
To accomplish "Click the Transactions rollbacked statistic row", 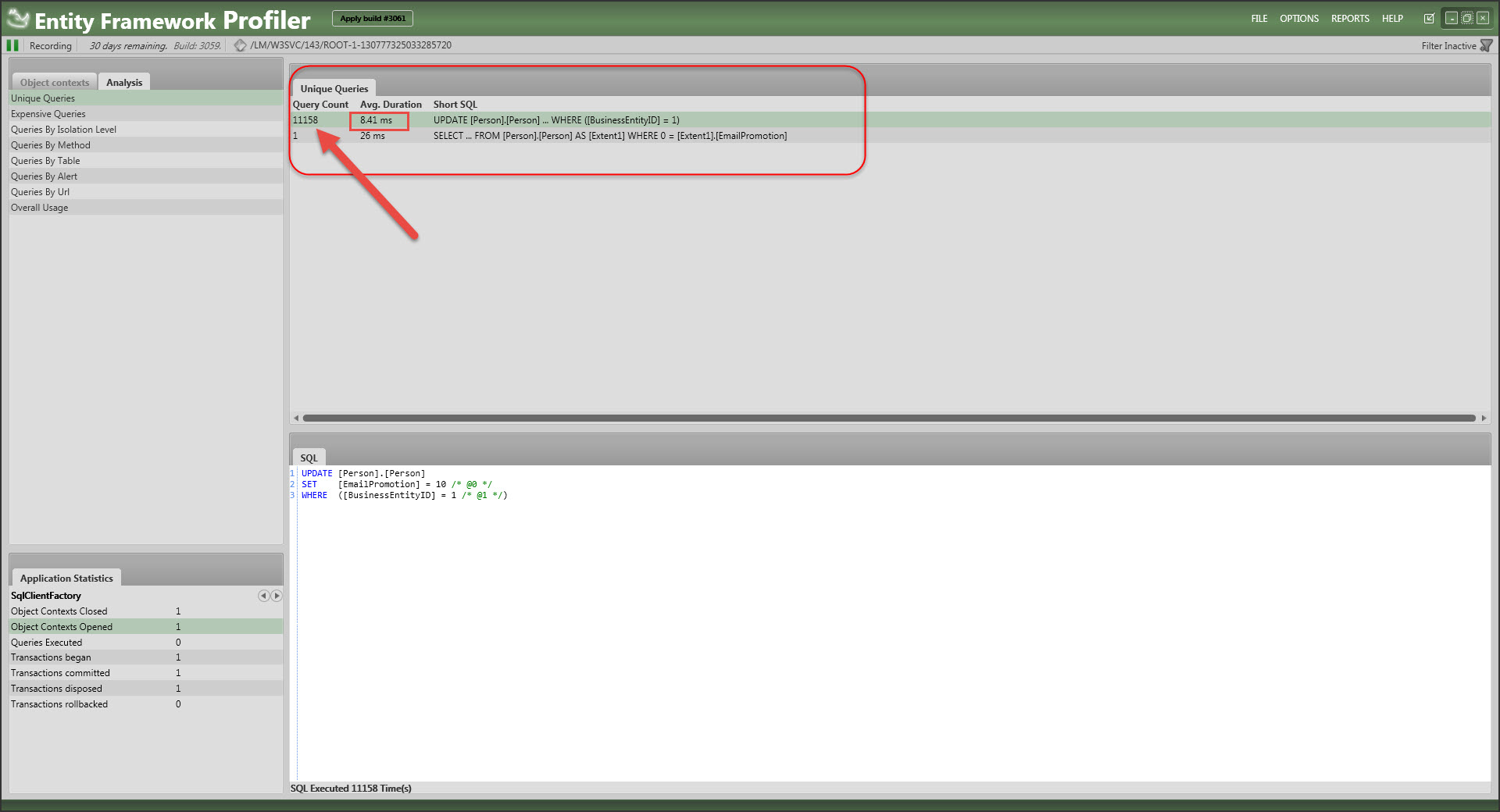I will tap(146, 704).
